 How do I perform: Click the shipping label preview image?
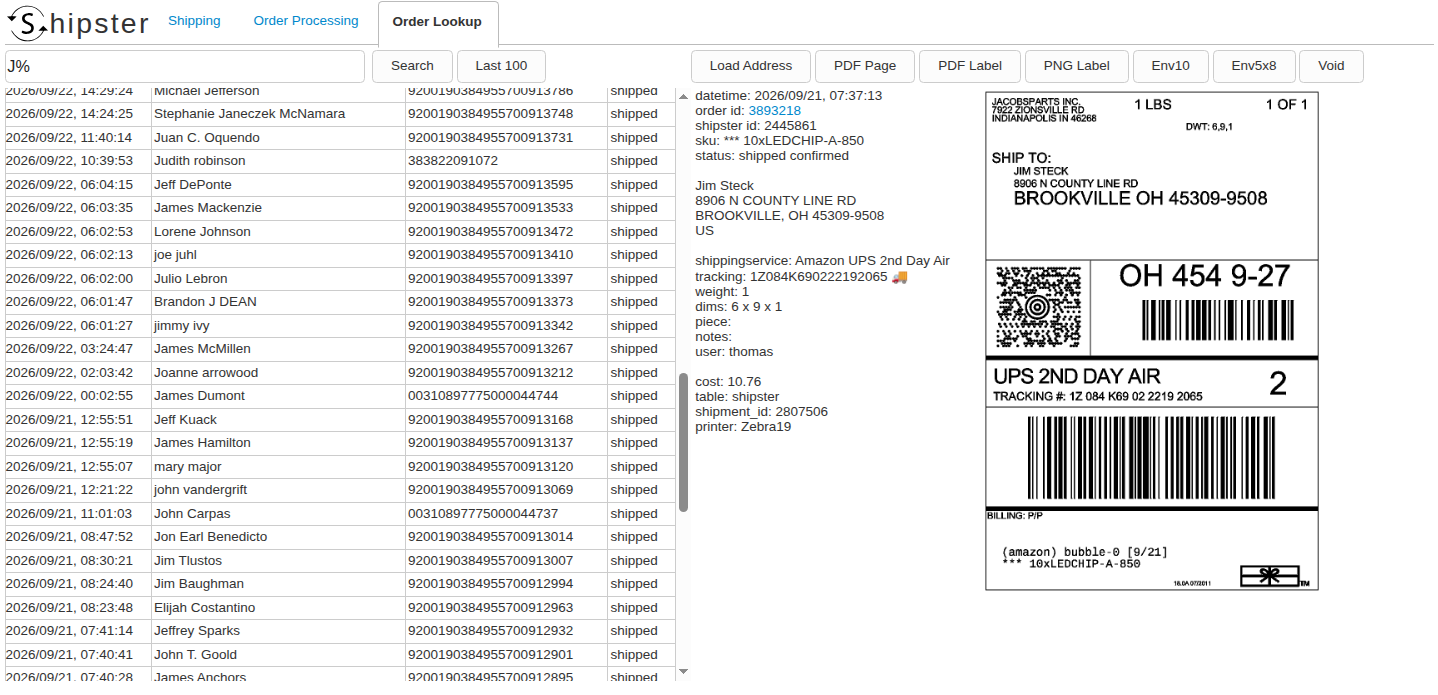click(1152, 341)
